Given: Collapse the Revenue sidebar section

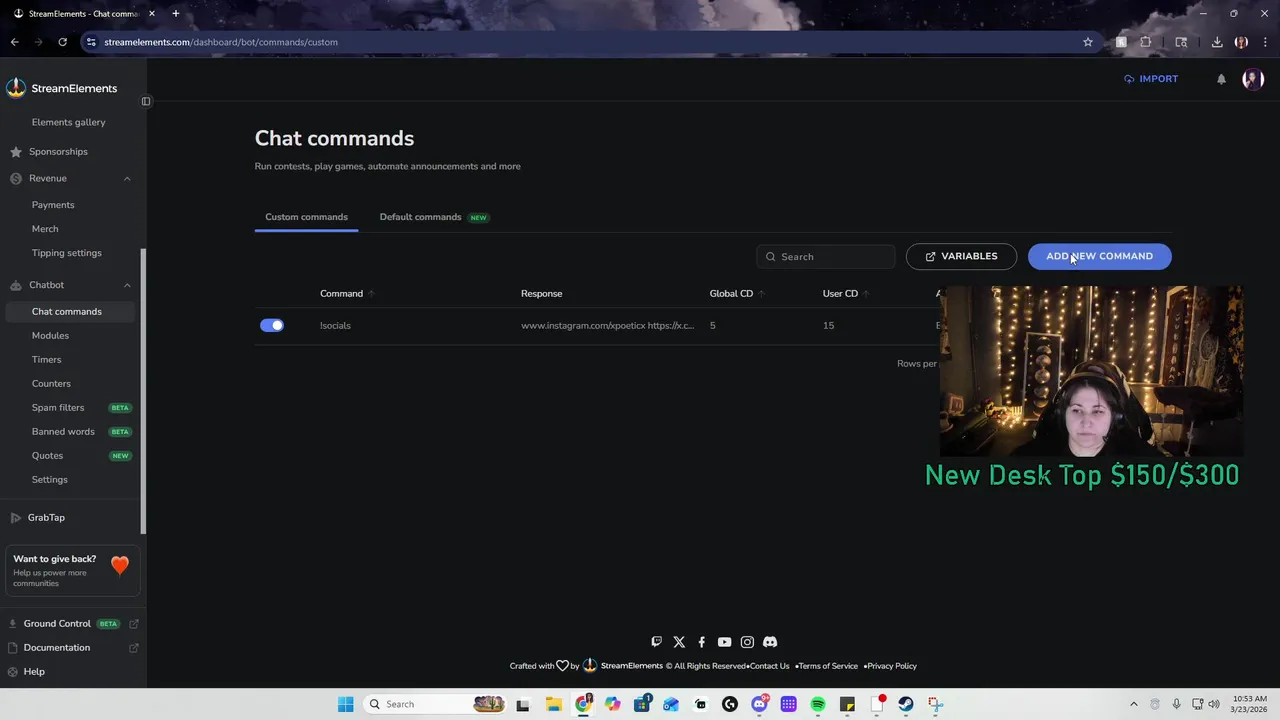Looking at the screenshot, I should (127, 178).
